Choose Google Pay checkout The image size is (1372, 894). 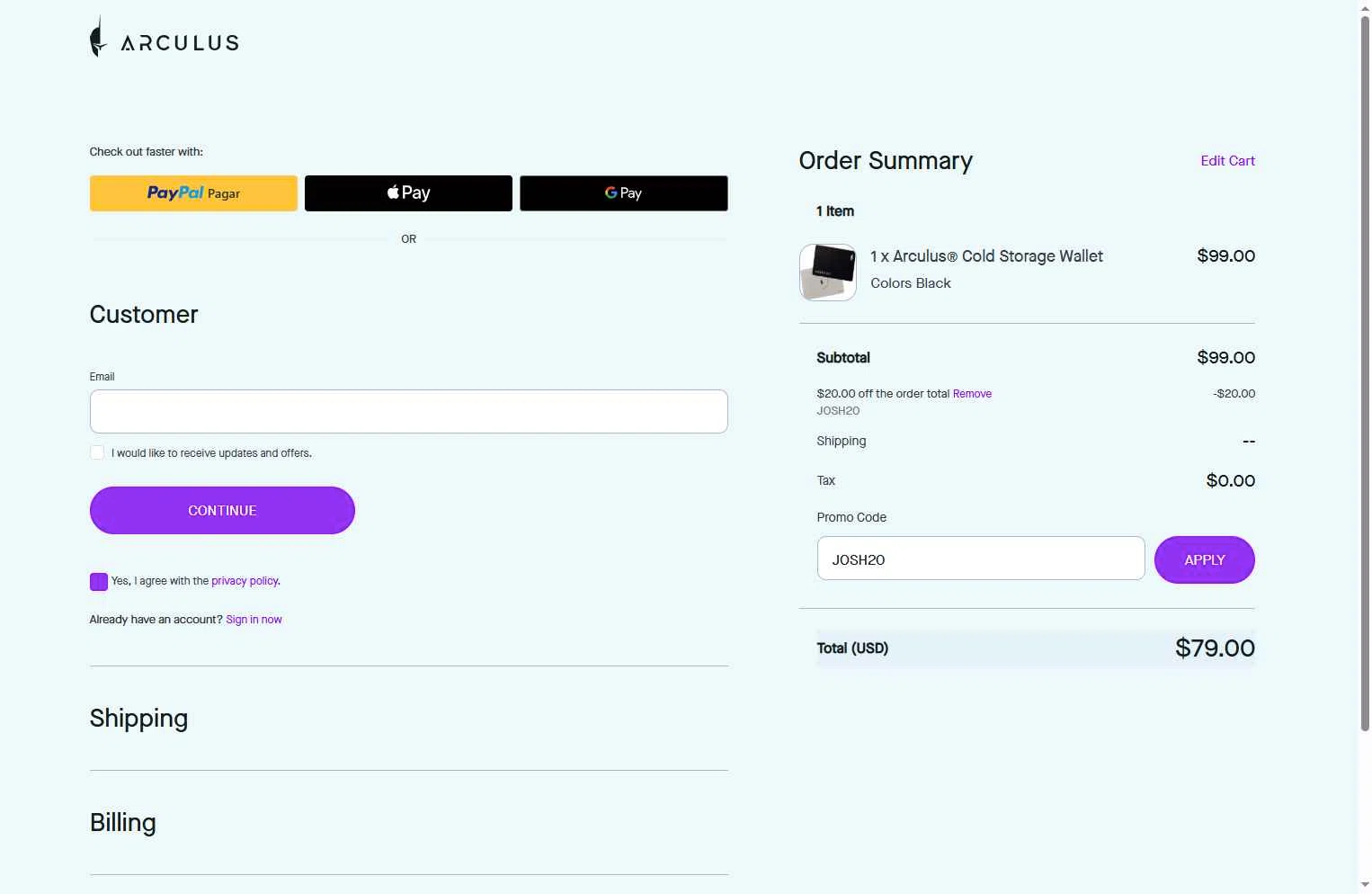point(624,193)
